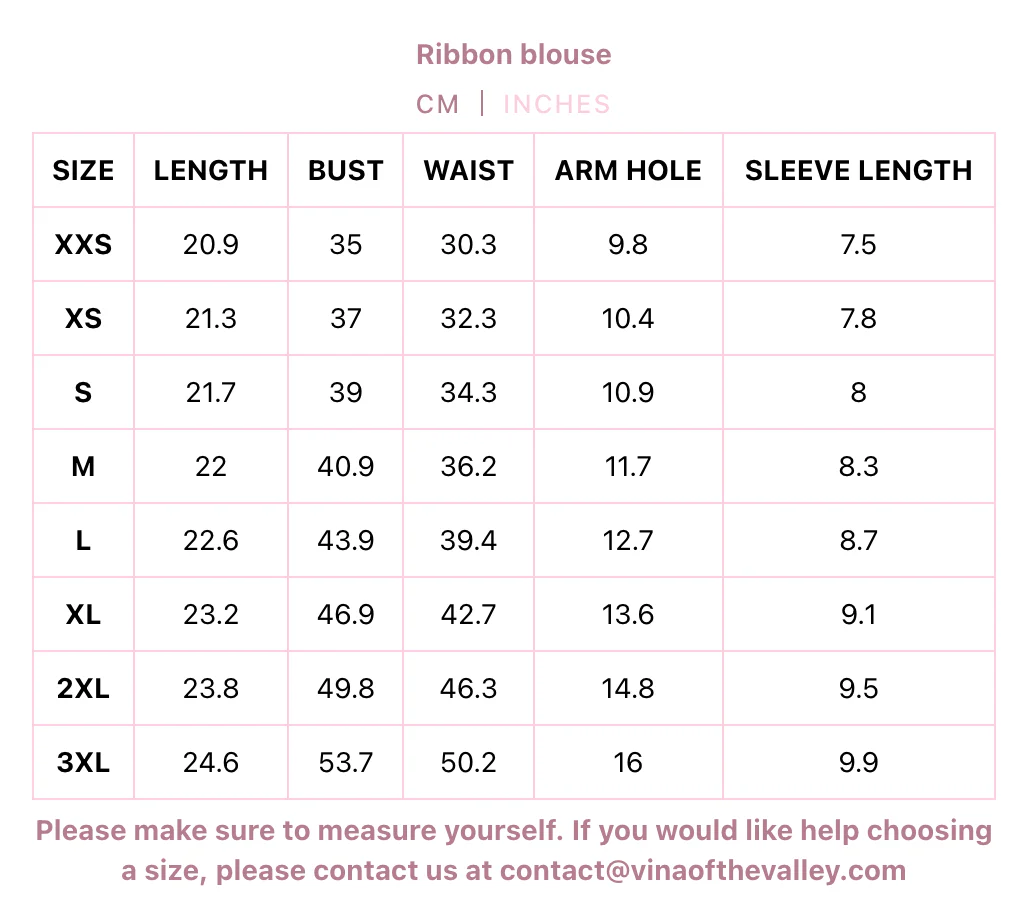Click the SLEEVE LENGTH column header
This screenshot has height=908, width=1030.
pos(858,170)
